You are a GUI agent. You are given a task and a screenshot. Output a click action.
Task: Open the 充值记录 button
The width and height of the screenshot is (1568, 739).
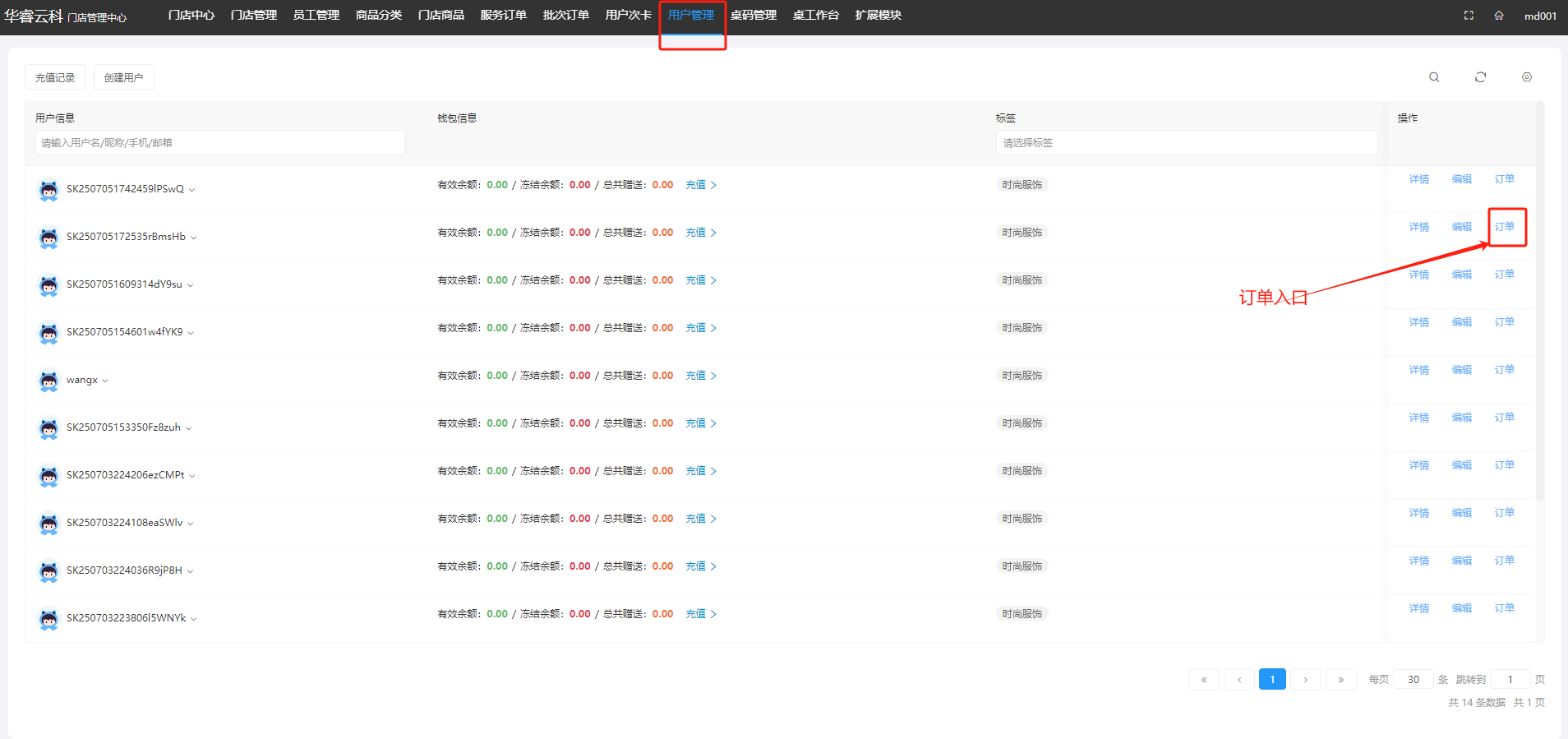55,77
